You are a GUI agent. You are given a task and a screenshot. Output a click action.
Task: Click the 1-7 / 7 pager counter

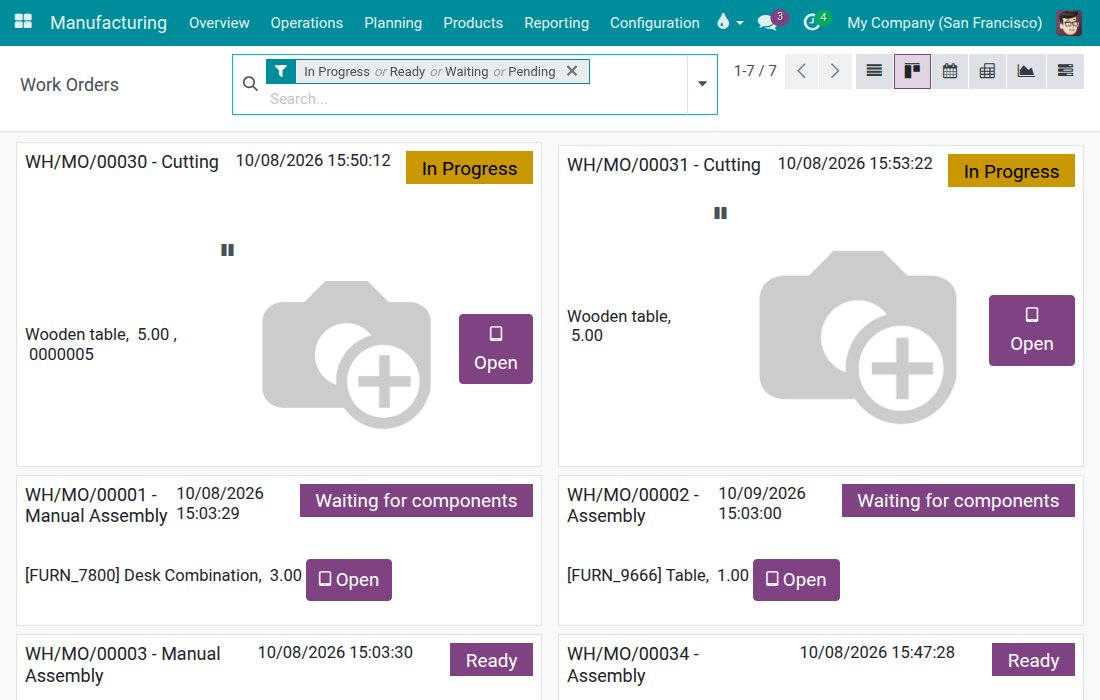pyautogui.click(x=755, y=71)
